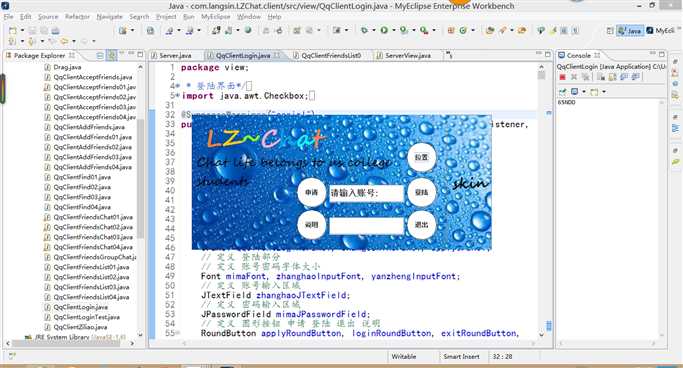This screenshot has height=368, width=683.
Task: Switch to the ServerView.java editor tab
Action: (404, 55)
